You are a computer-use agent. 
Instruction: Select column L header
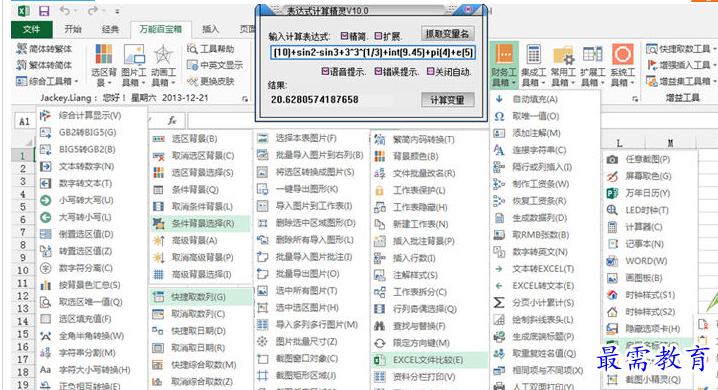619,143
